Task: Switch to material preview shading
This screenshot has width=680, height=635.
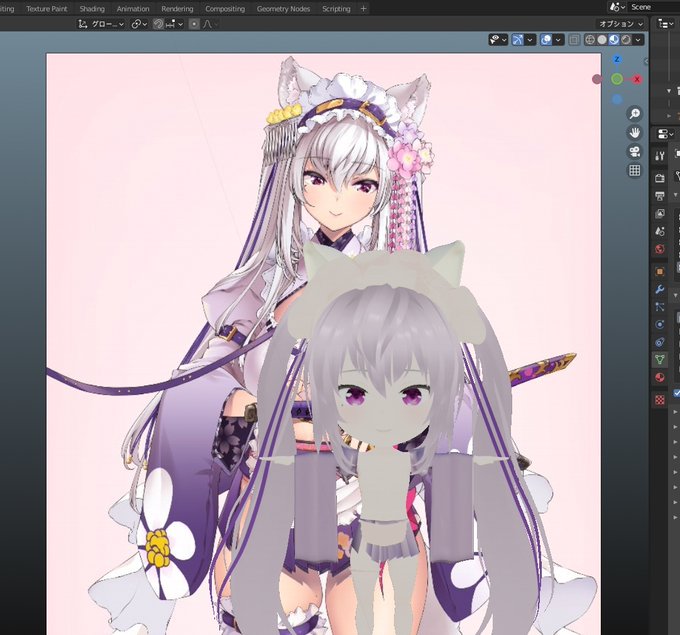Action: 614,40
